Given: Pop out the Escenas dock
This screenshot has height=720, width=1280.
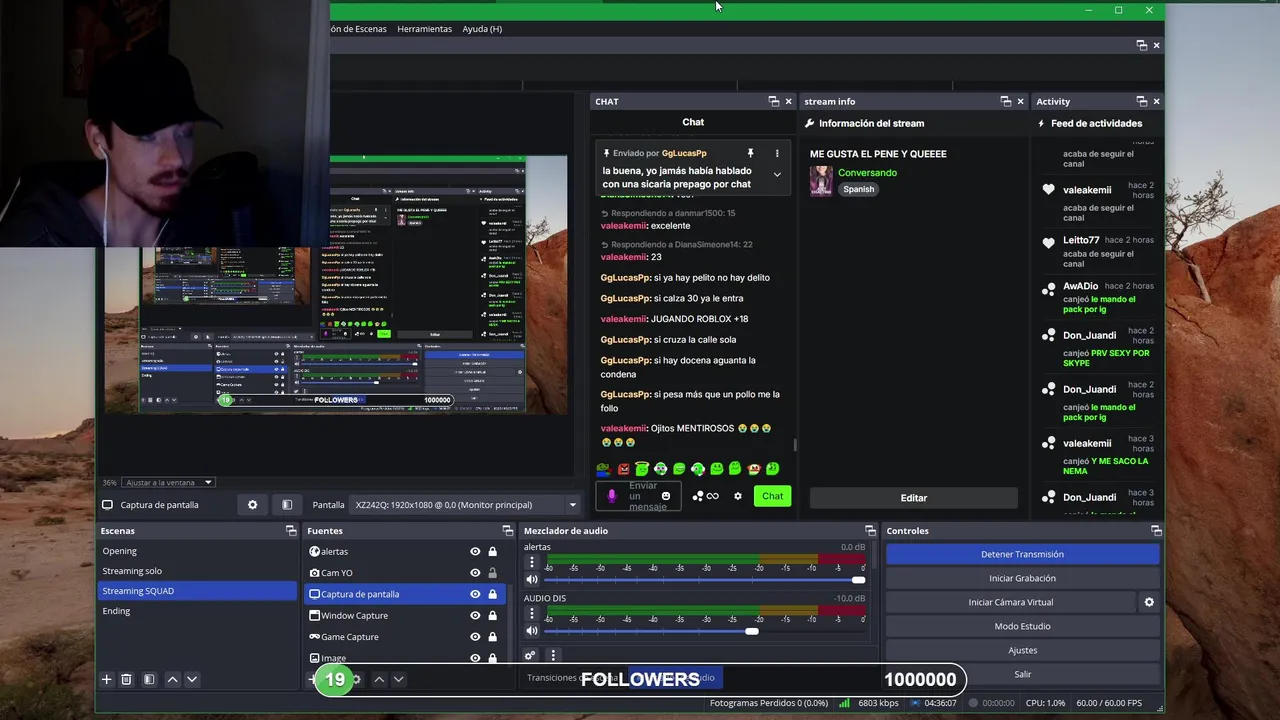Looking at the screenshot, I should click(291, 531).
